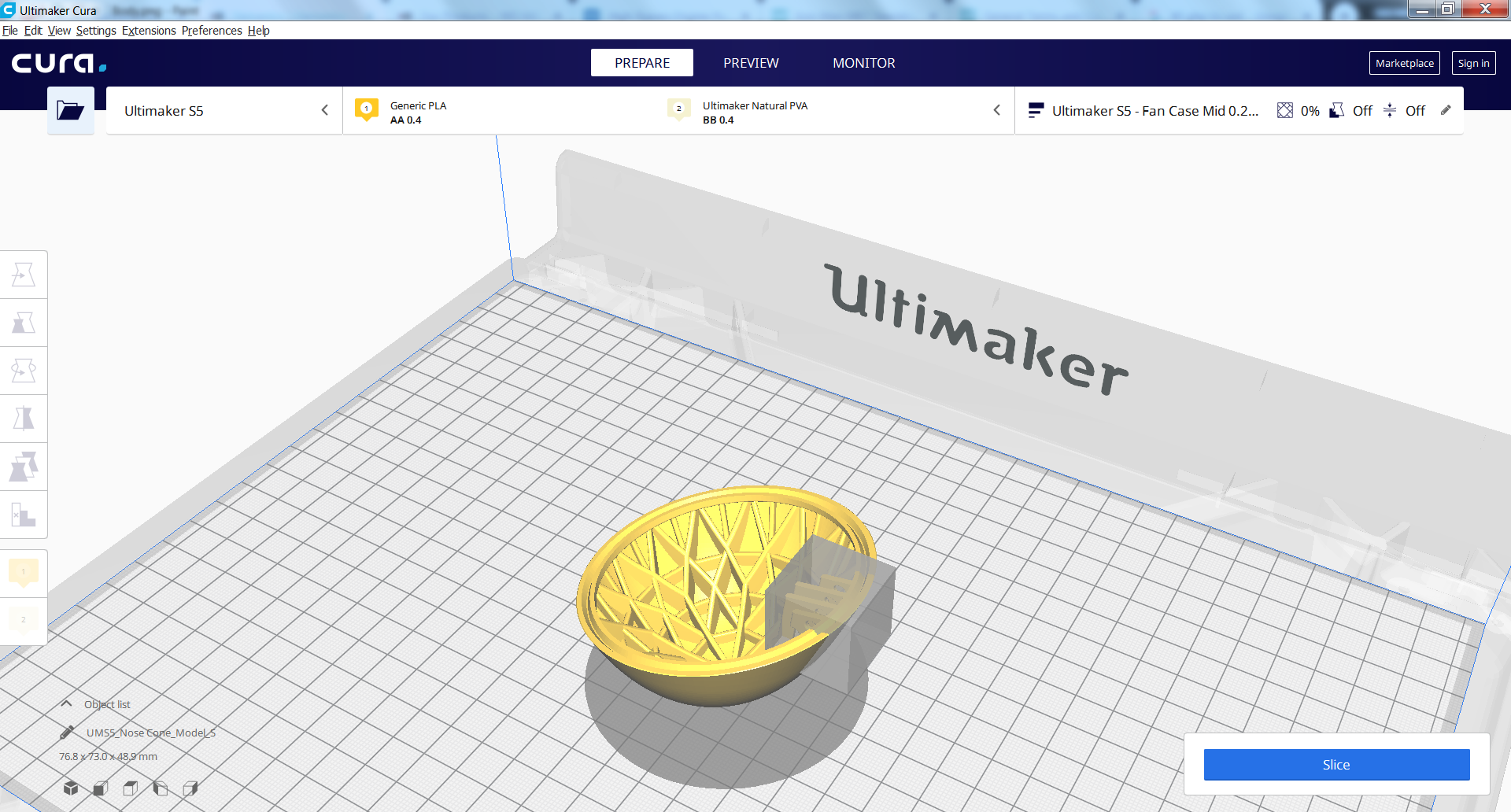Select the Support Blocker tool
Screen dimensions: 1511x812
click(x=24, y=515)
